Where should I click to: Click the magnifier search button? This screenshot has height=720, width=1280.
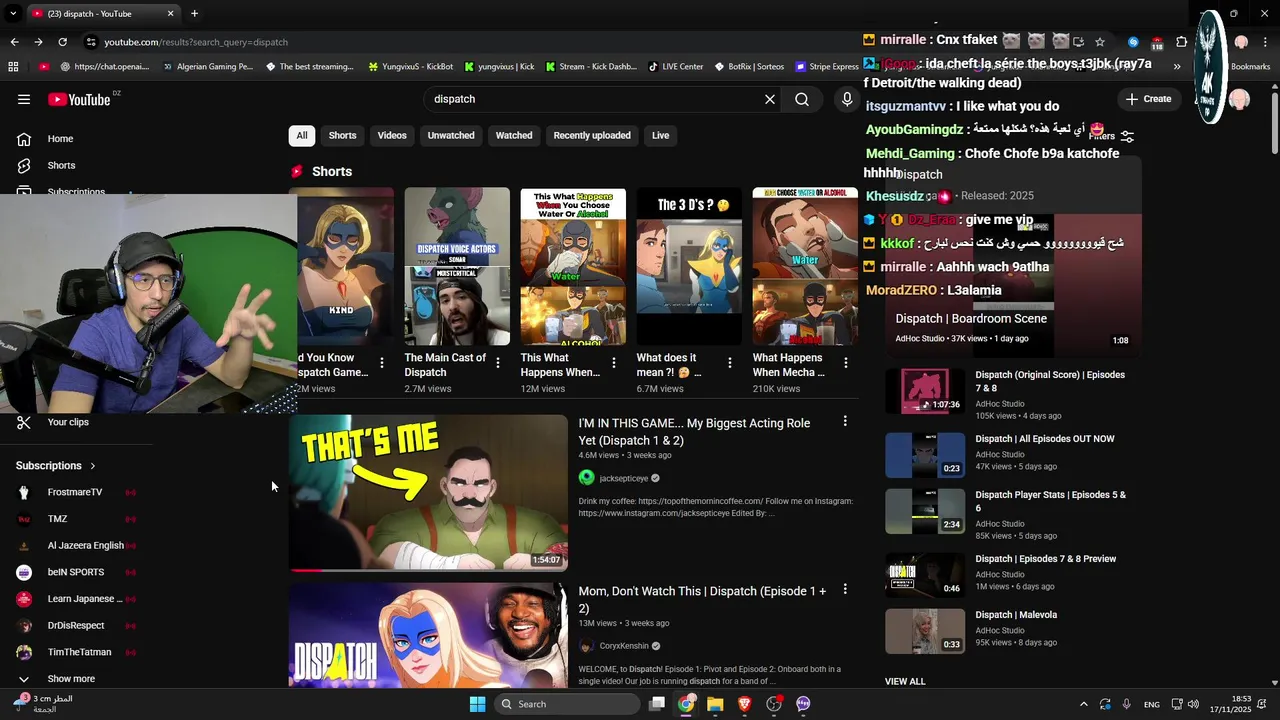tap(802, 99)
